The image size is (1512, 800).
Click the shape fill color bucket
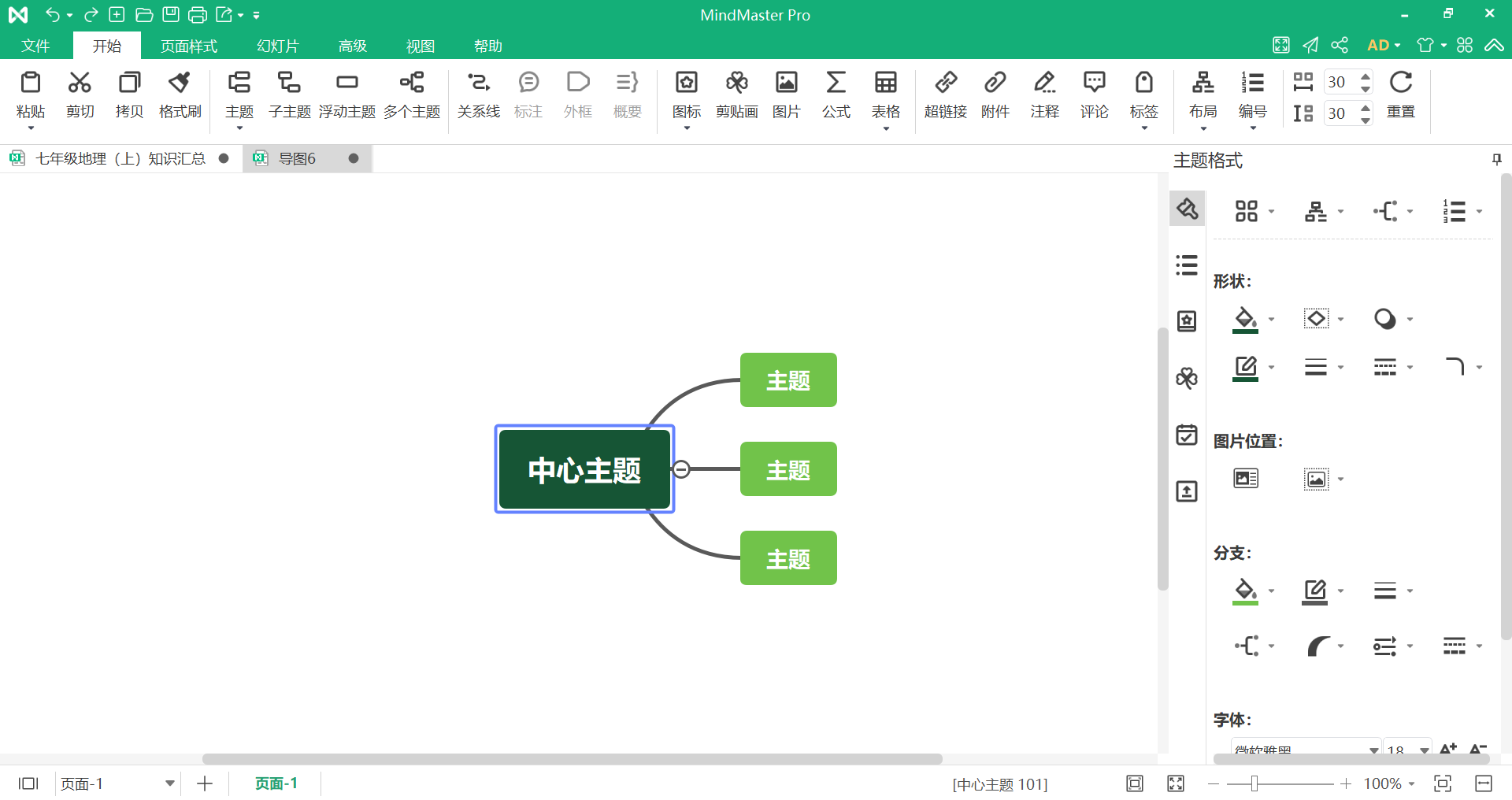(x=1245, y=319)
